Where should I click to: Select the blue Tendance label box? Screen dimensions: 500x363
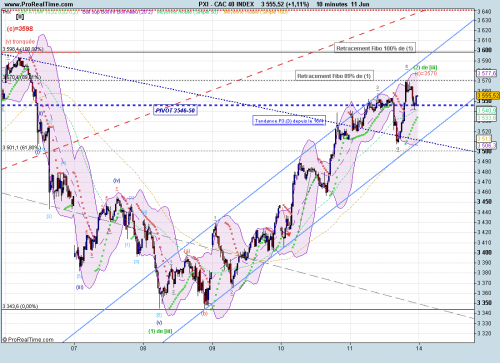(x=289, y=121)
